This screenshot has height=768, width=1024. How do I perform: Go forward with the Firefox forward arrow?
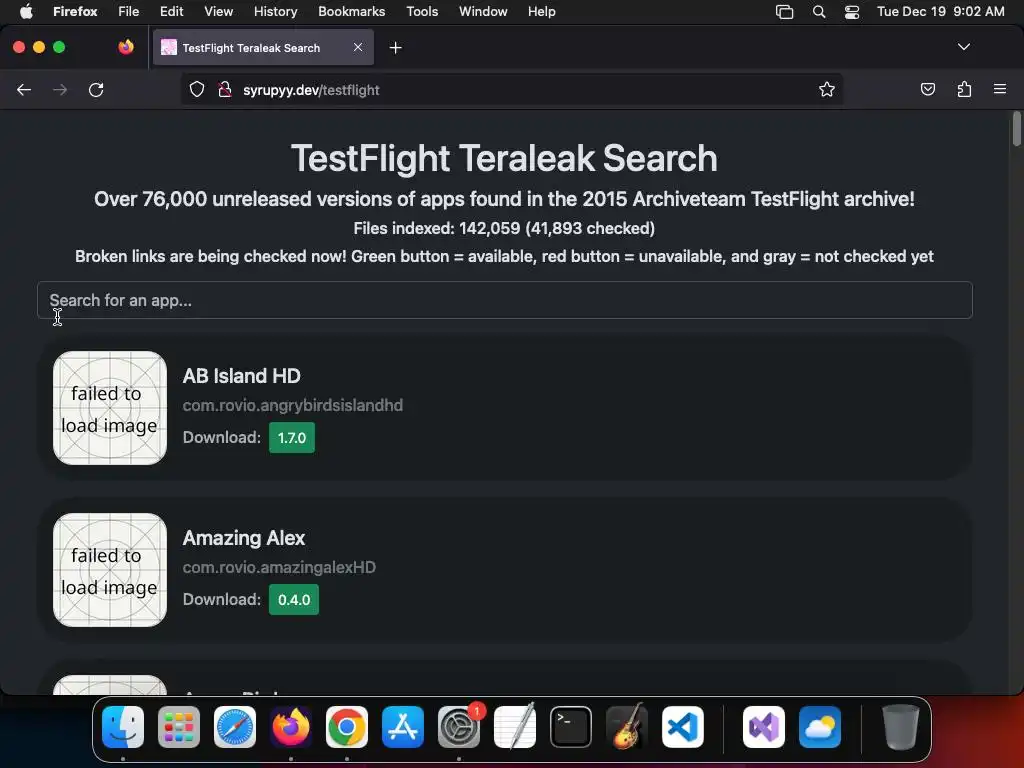click(x=60, y=89)
